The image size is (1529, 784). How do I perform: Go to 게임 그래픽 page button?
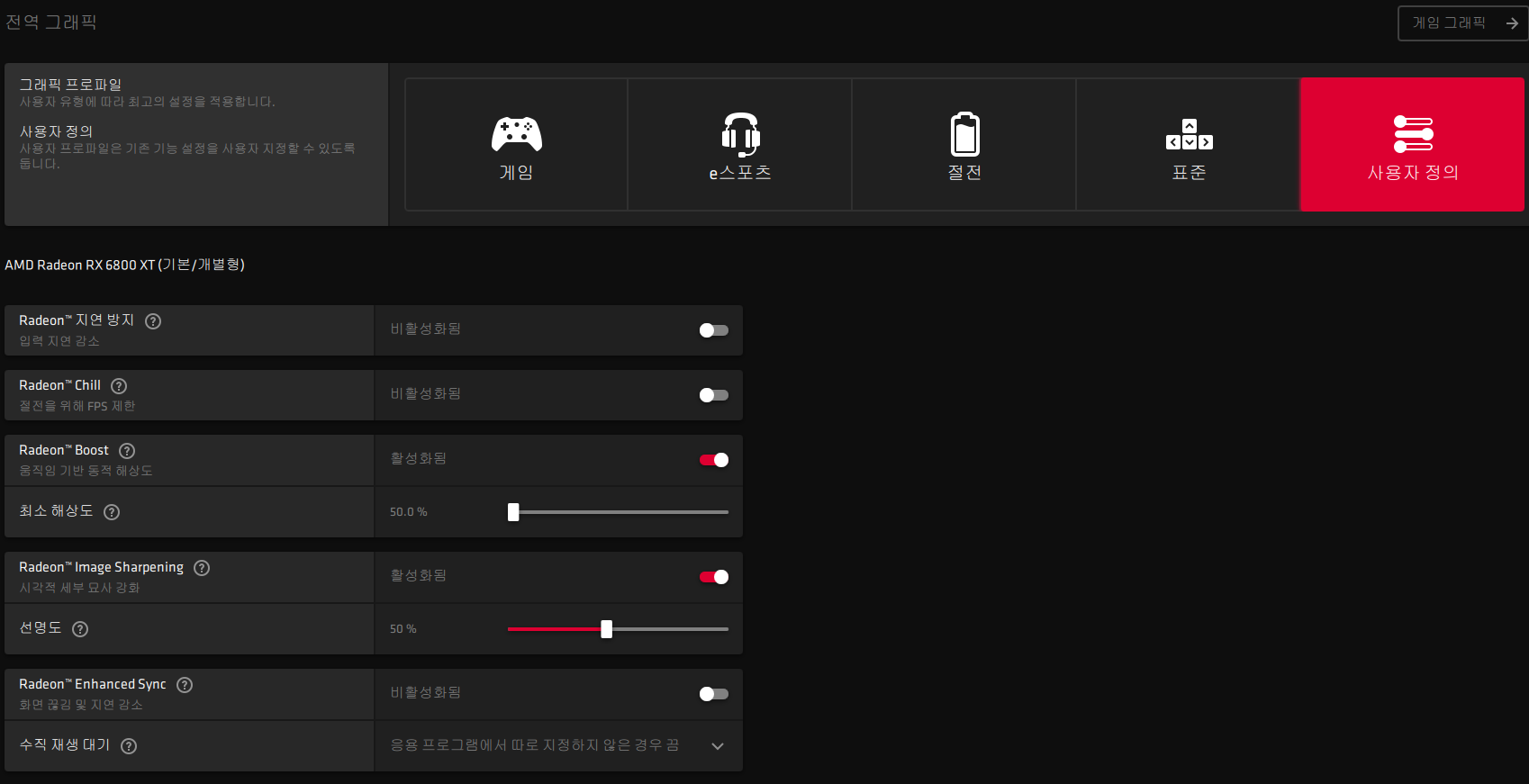click(1463, 23)
